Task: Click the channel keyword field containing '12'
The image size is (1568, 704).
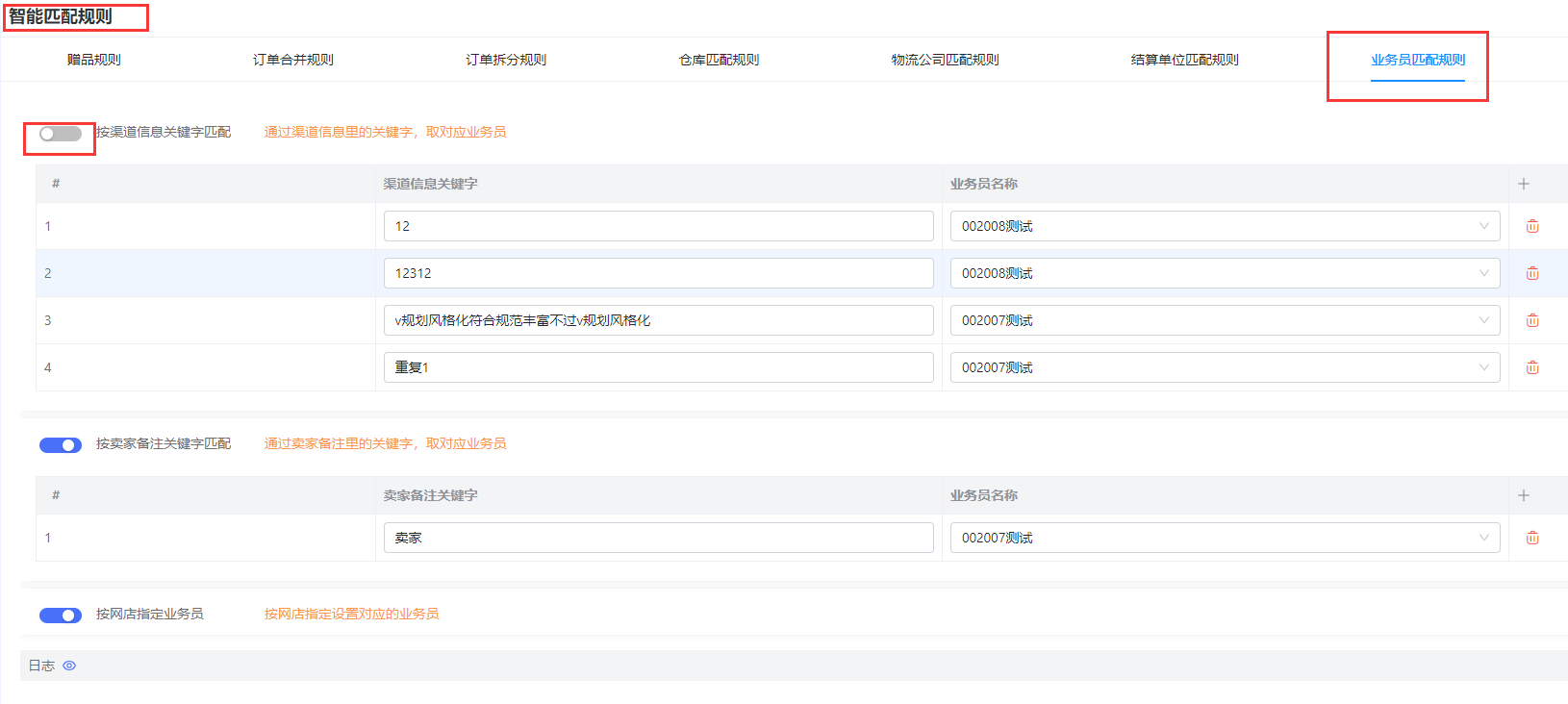Action: tap(658, 226)
